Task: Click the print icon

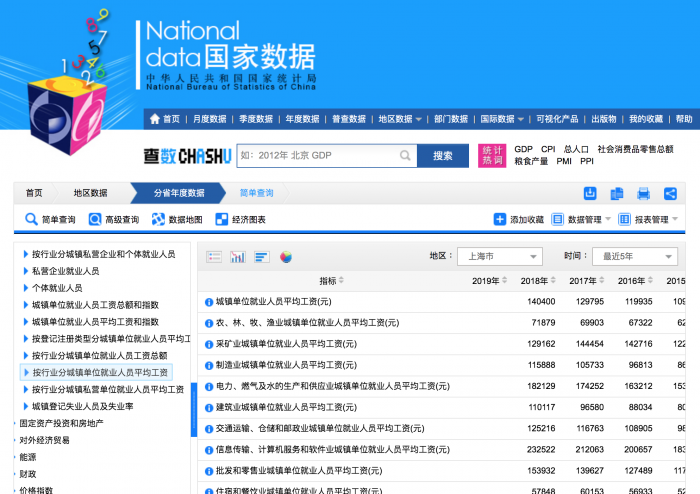Action: (644, 193)
